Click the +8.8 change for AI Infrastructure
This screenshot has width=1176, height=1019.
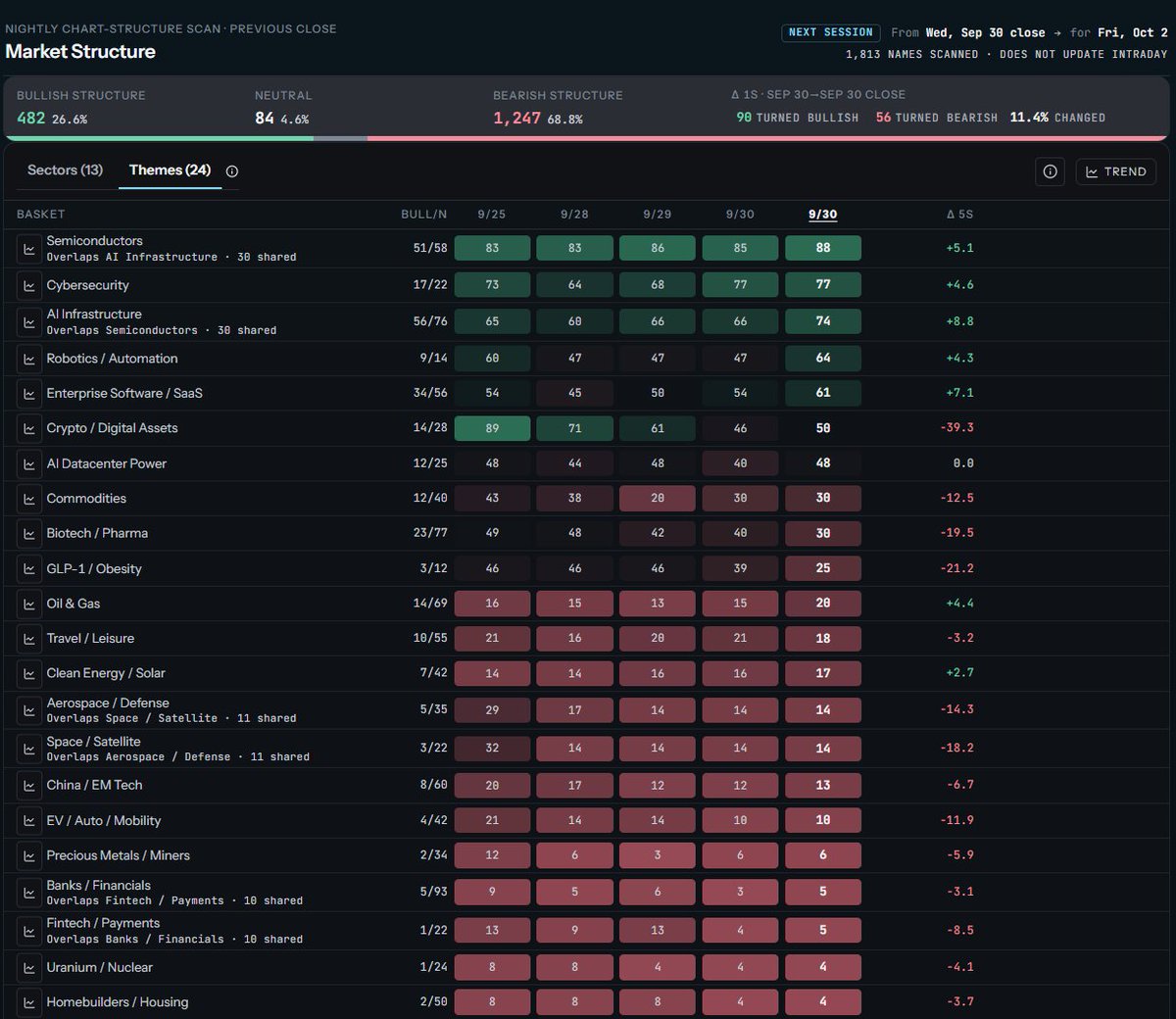[x=959, y=321]
